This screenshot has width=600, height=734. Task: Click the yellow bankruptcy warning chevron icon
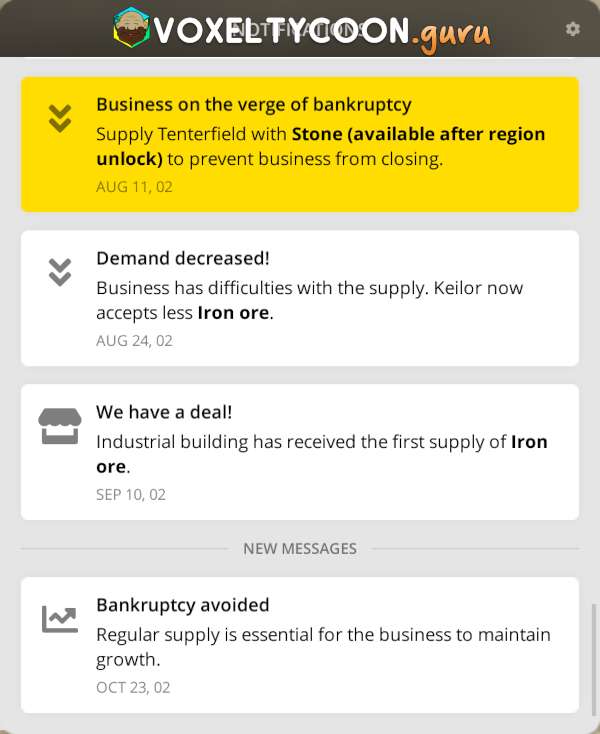coord(60,119)
